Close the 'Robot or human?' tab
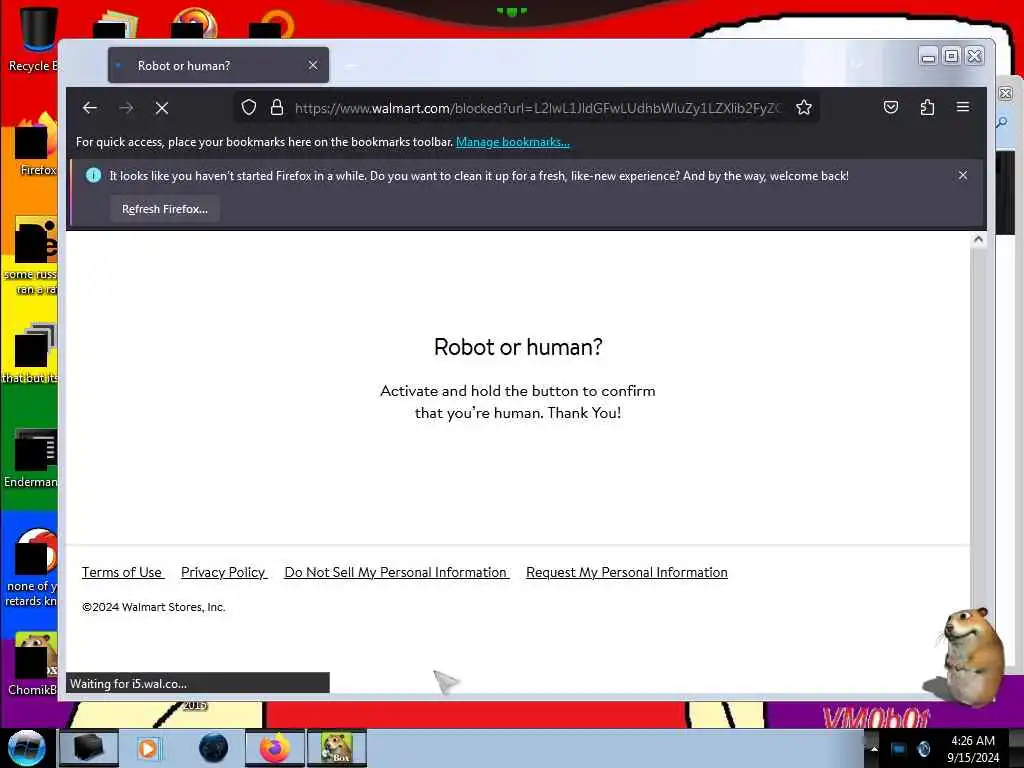The height and width of the screenshot is (768, 1024). (313, 65)
